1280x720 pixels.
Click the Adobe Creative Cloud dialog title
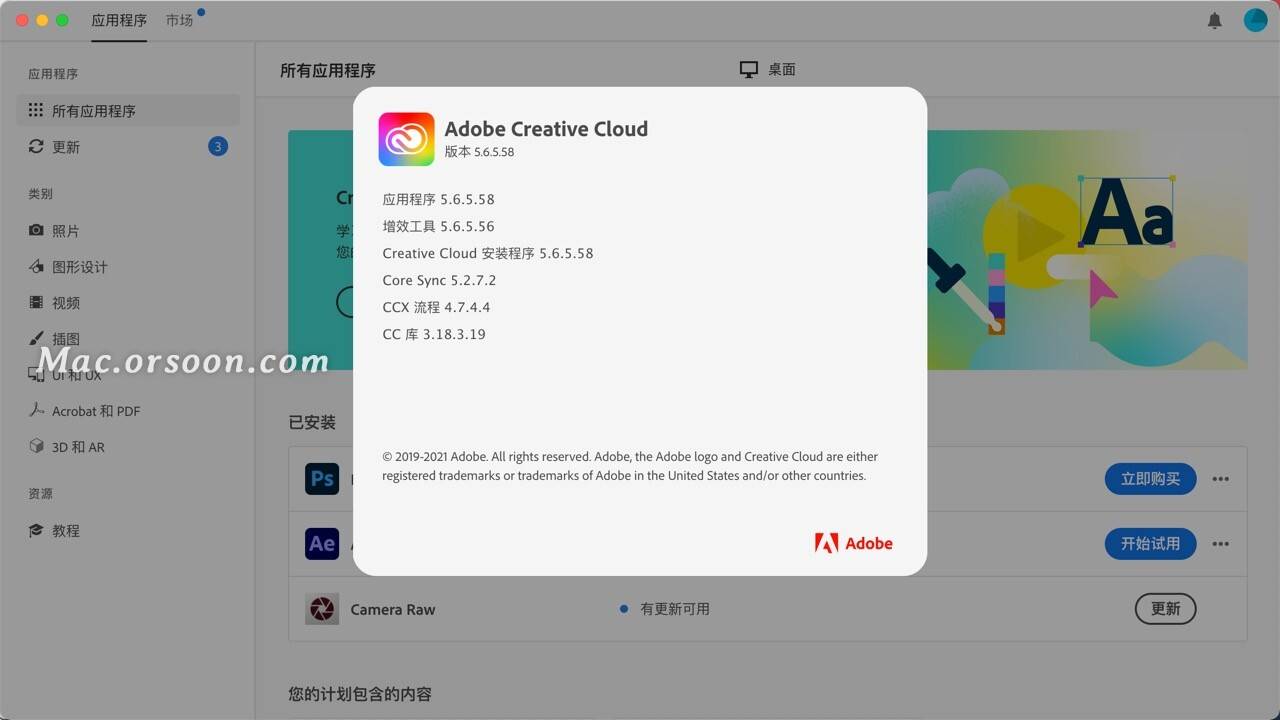546,128
